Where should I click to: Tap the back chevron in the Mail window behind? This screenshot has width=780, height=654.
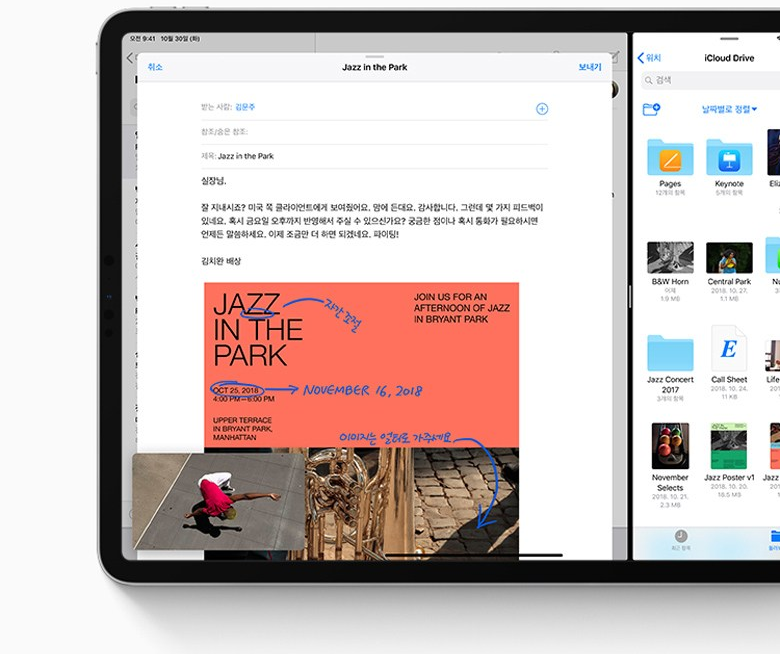(129, 58)
